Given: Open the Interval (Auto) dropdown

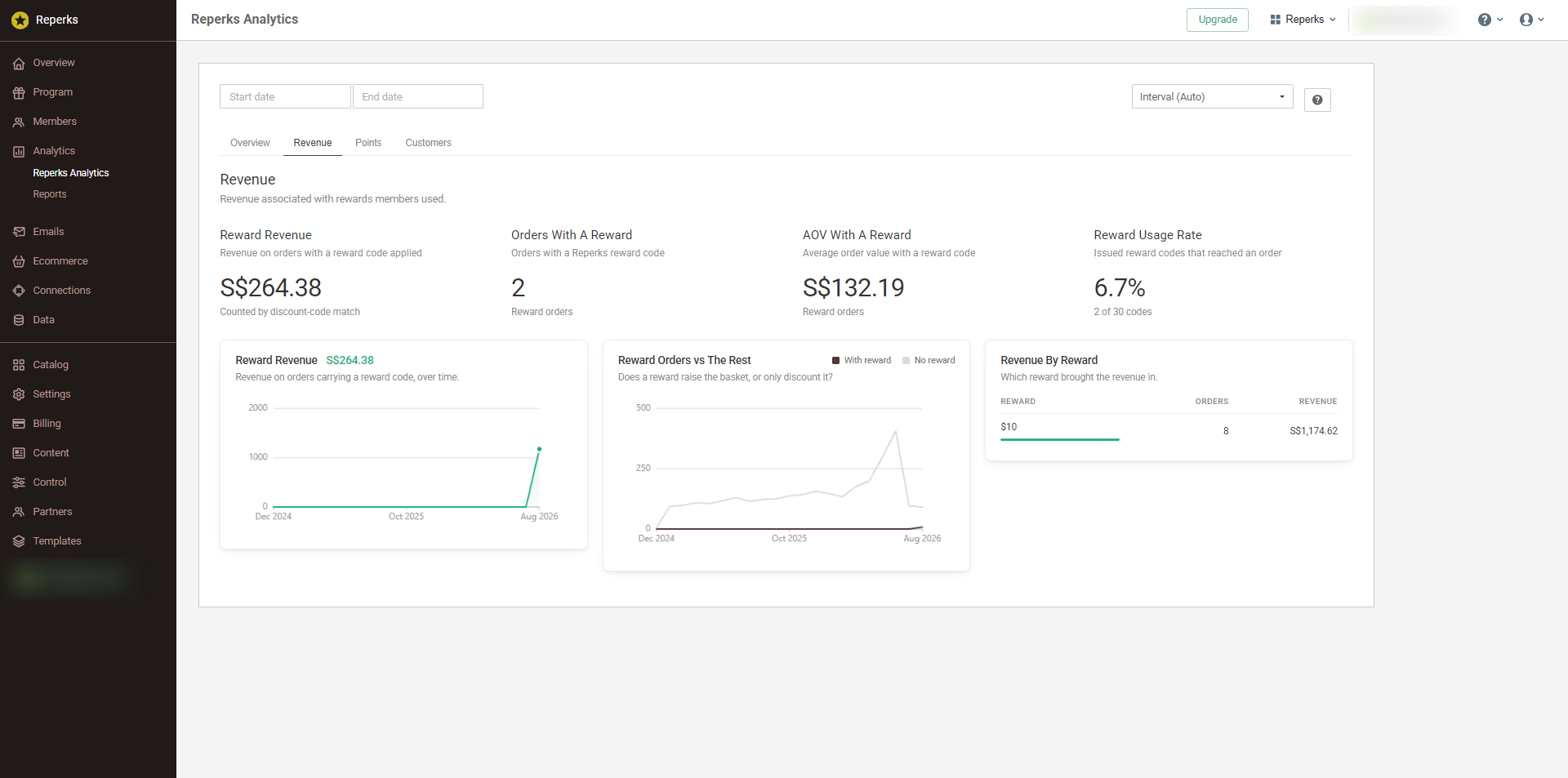Looking at the screenshot, I should coord(1213,96).
